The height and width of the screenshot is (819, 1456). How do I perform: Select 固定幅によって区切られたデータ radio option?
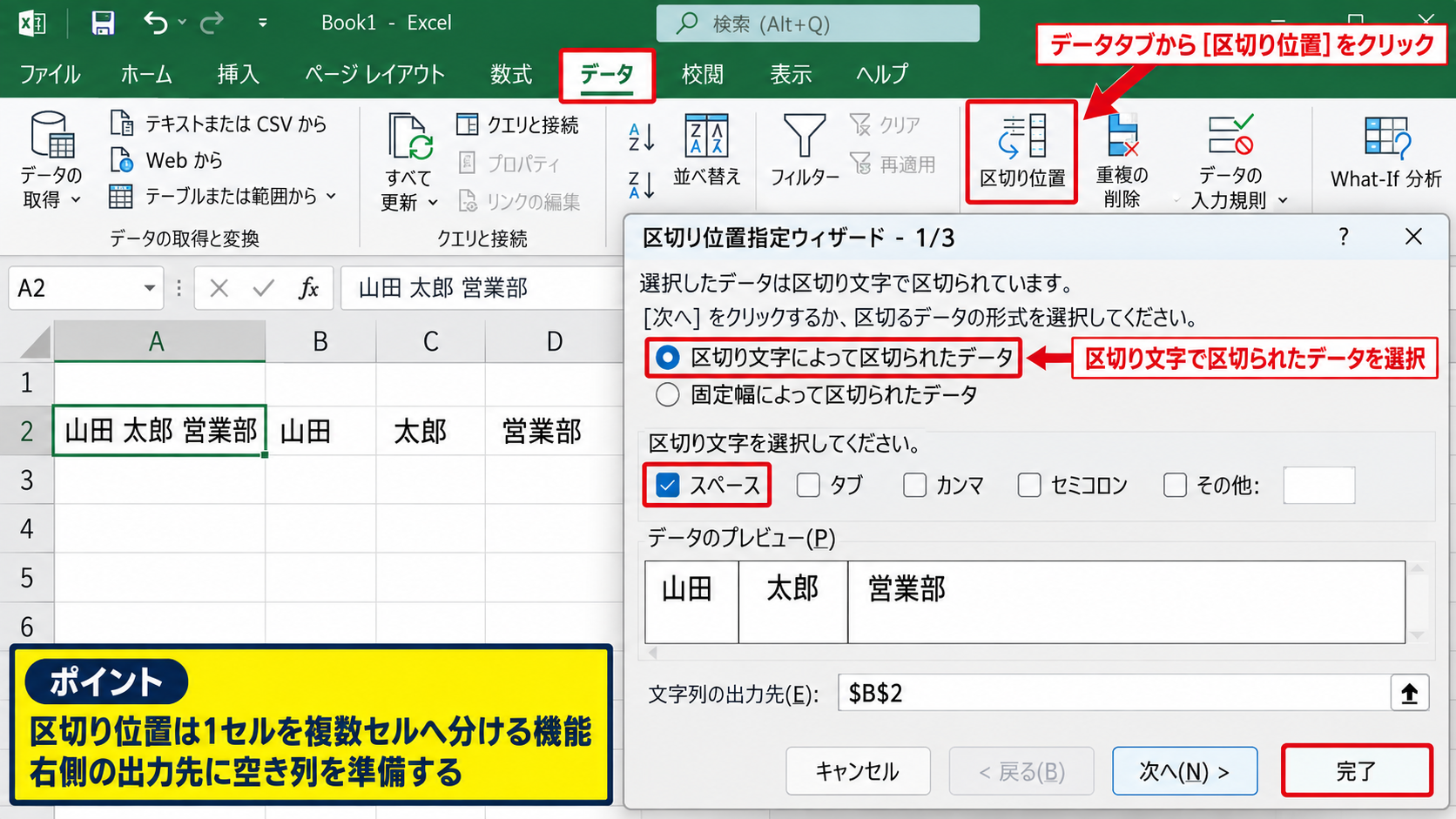pos(667,395)
